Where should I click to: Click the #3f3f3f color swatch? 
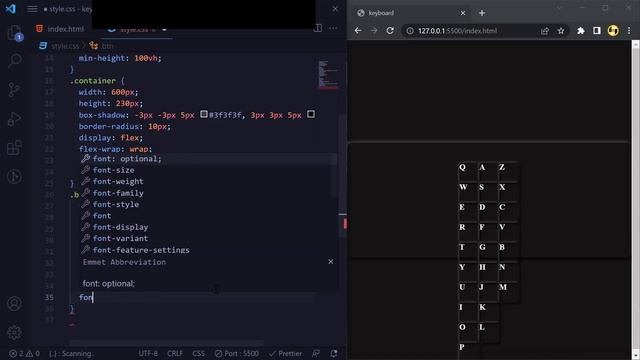click(x=204, y=114)
